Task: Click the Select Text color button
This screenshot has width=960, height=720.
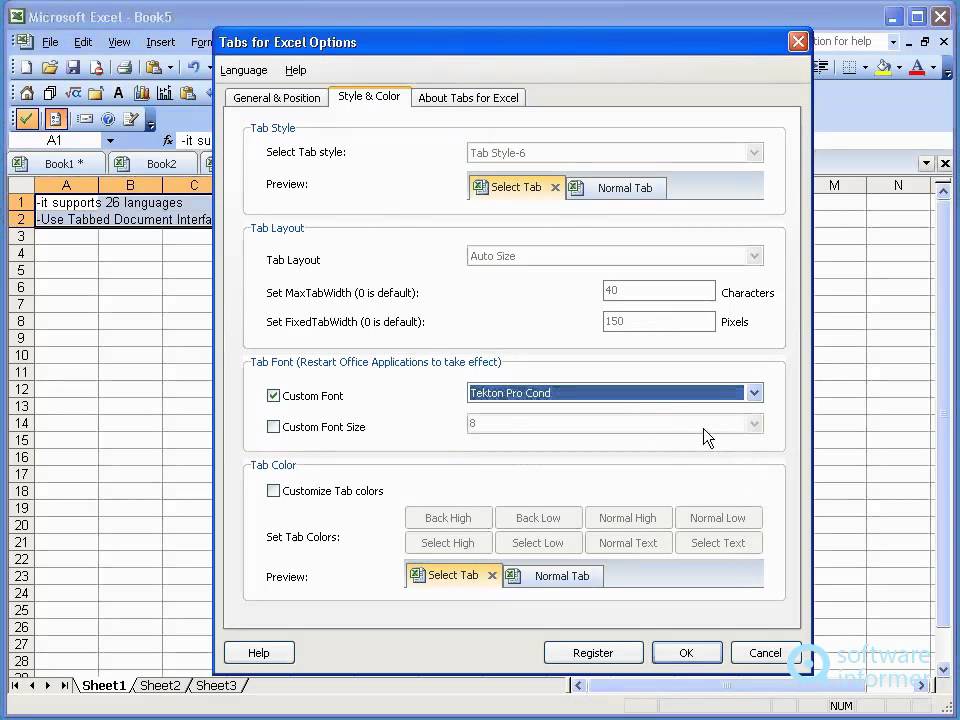Action: click(718, 542)
